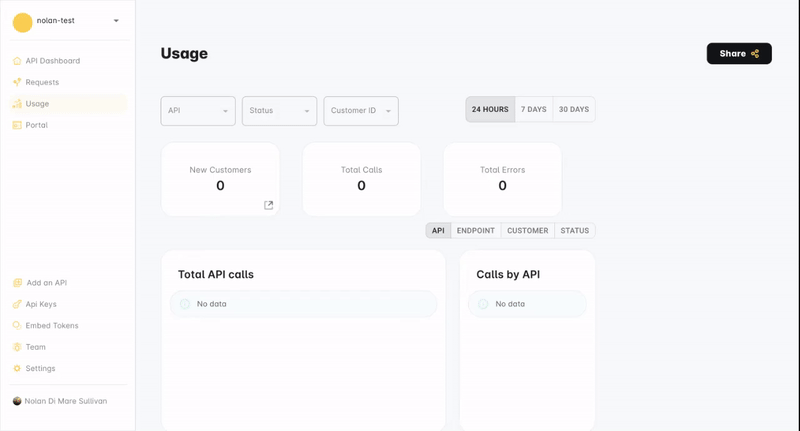
Task: Switch breakdown to STATUS tab
Action: 574,231
